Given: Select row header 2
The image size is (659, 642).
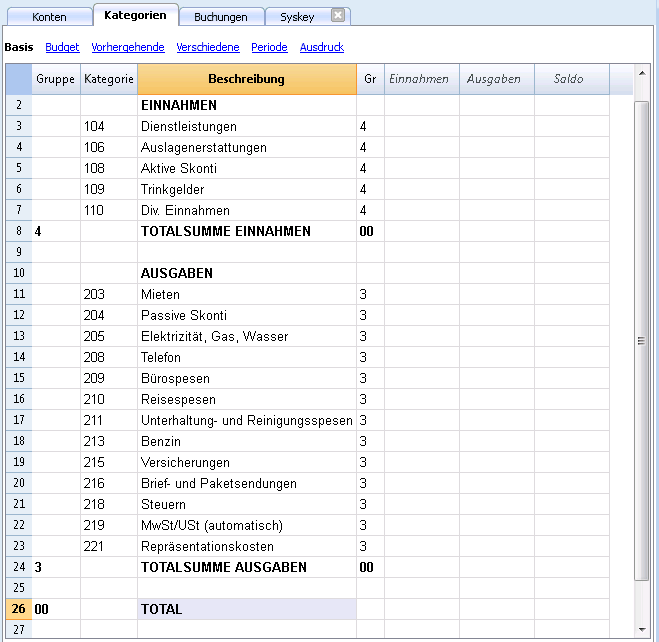Looking at the screenshot, I should point(19,105).
